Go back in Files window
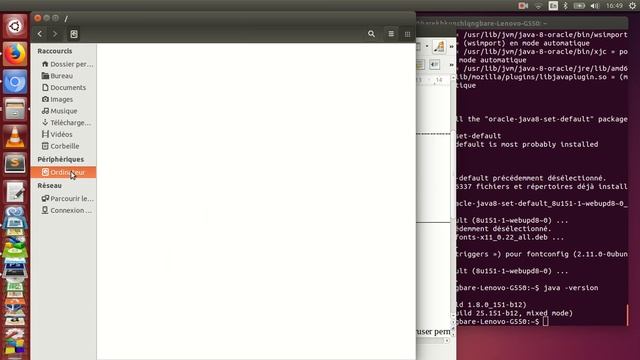This screenshot has width=640, height=360. point(40,34)
